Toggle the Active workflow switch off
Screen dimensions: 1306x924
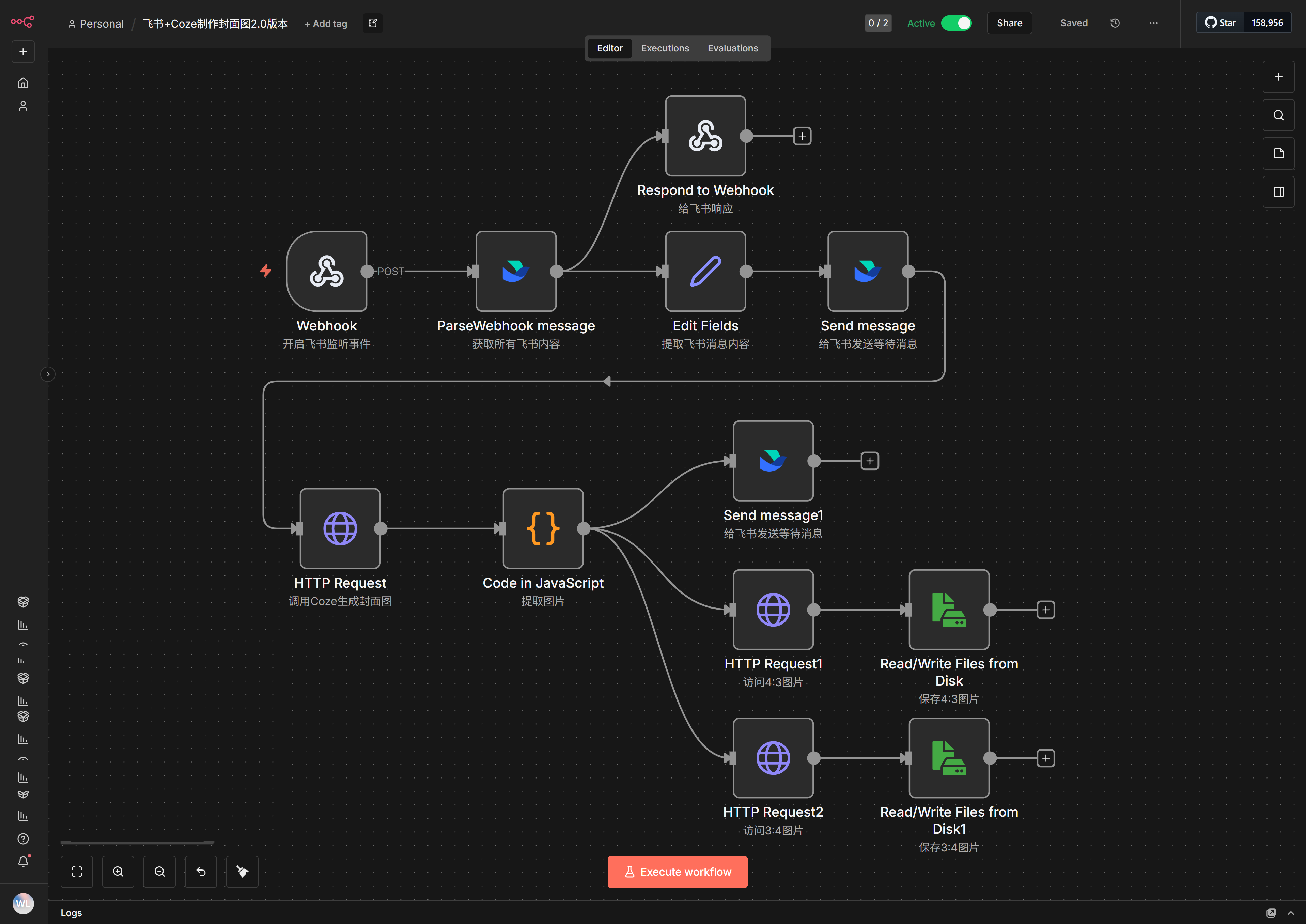coord(956,23)
